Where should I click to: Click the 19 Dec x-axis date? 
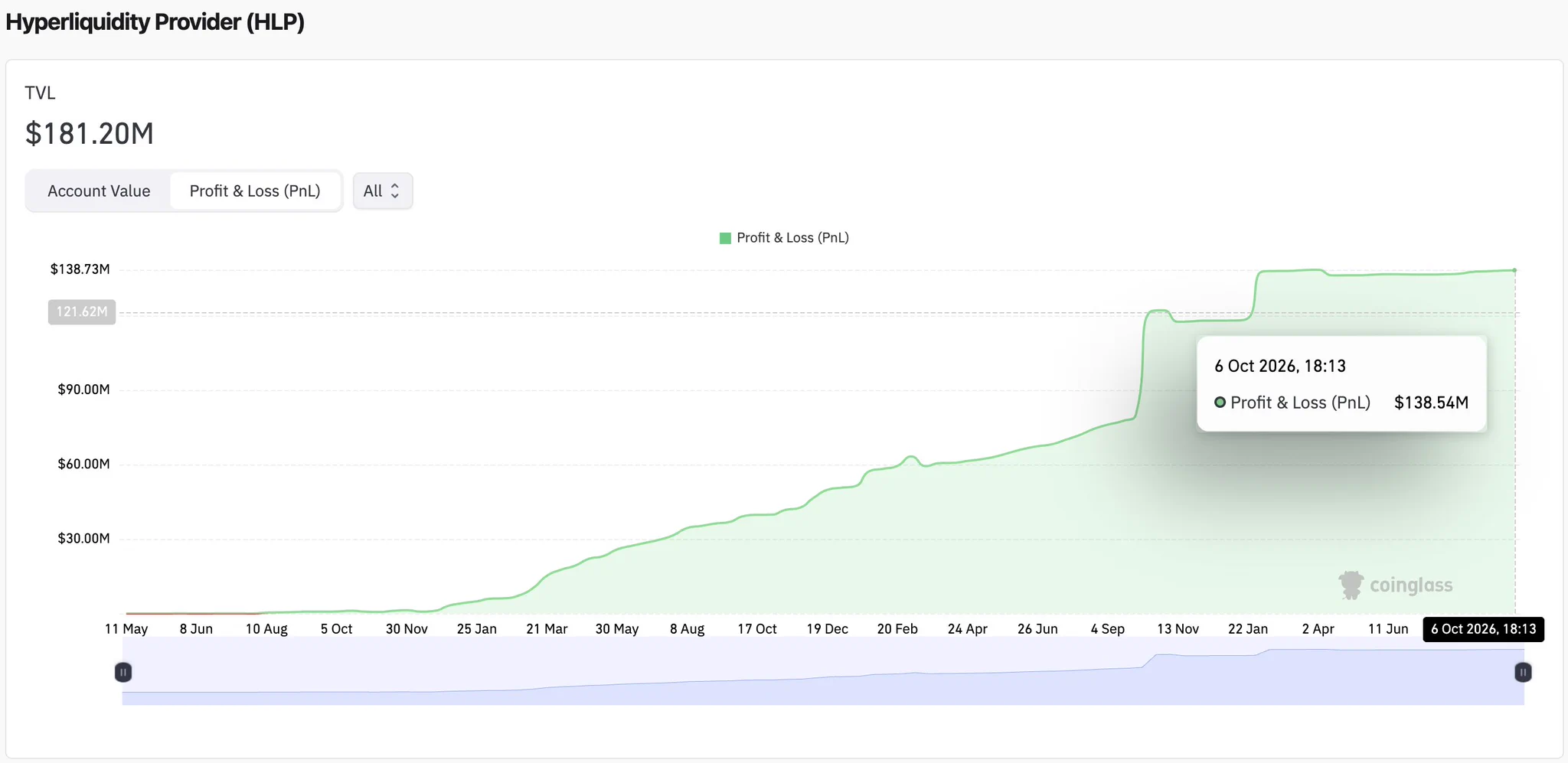(x=828, y=629)
